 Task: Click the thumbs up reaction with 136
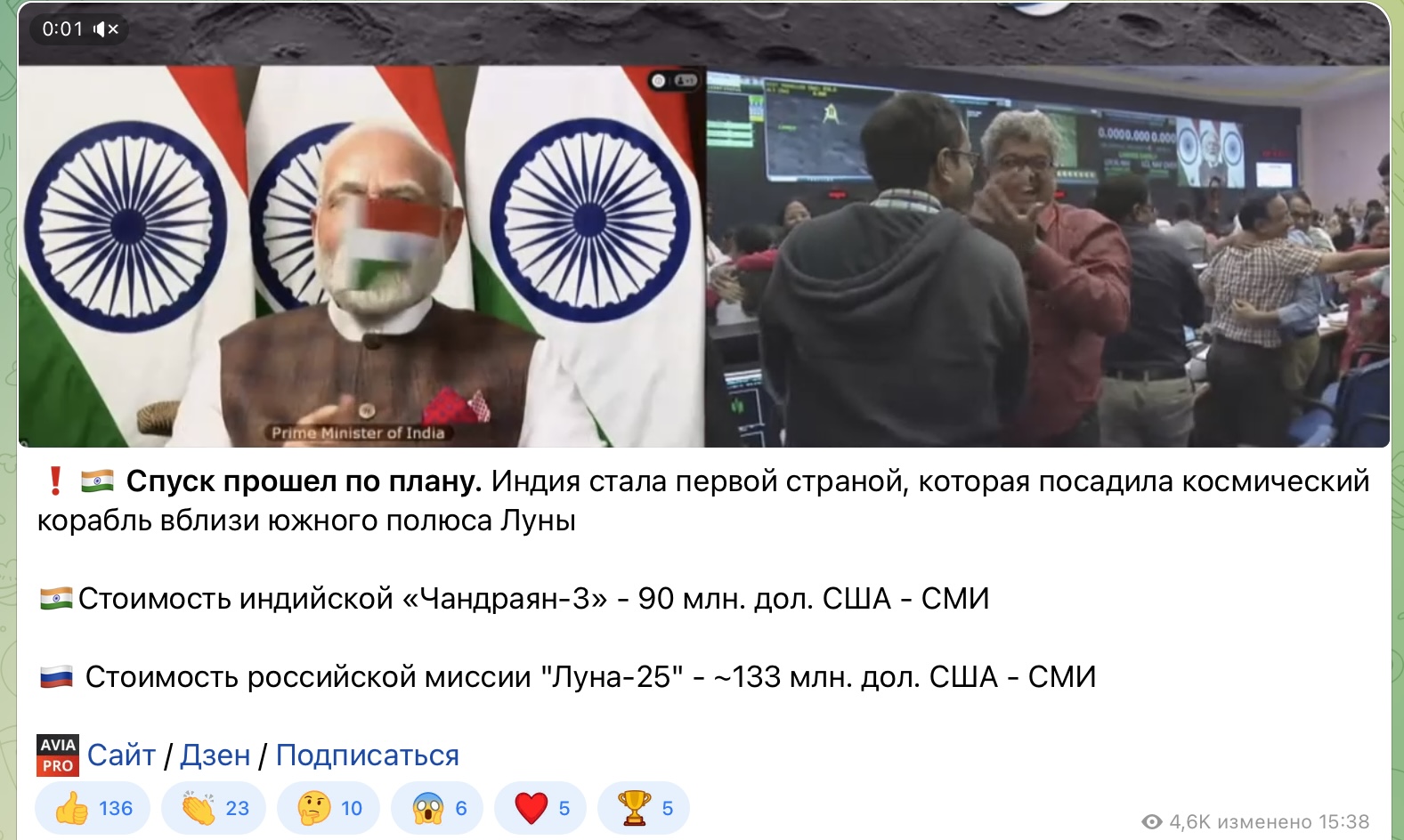point(93,808)
